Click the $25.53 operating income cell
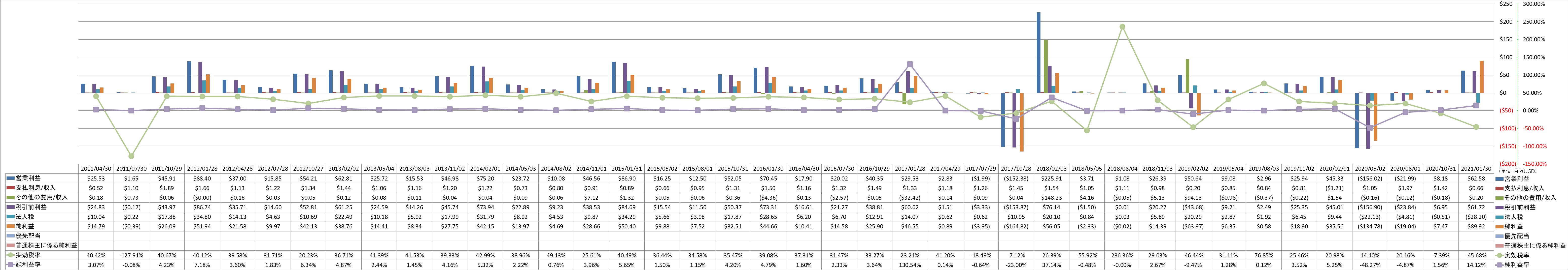 (x=96, y=178)
